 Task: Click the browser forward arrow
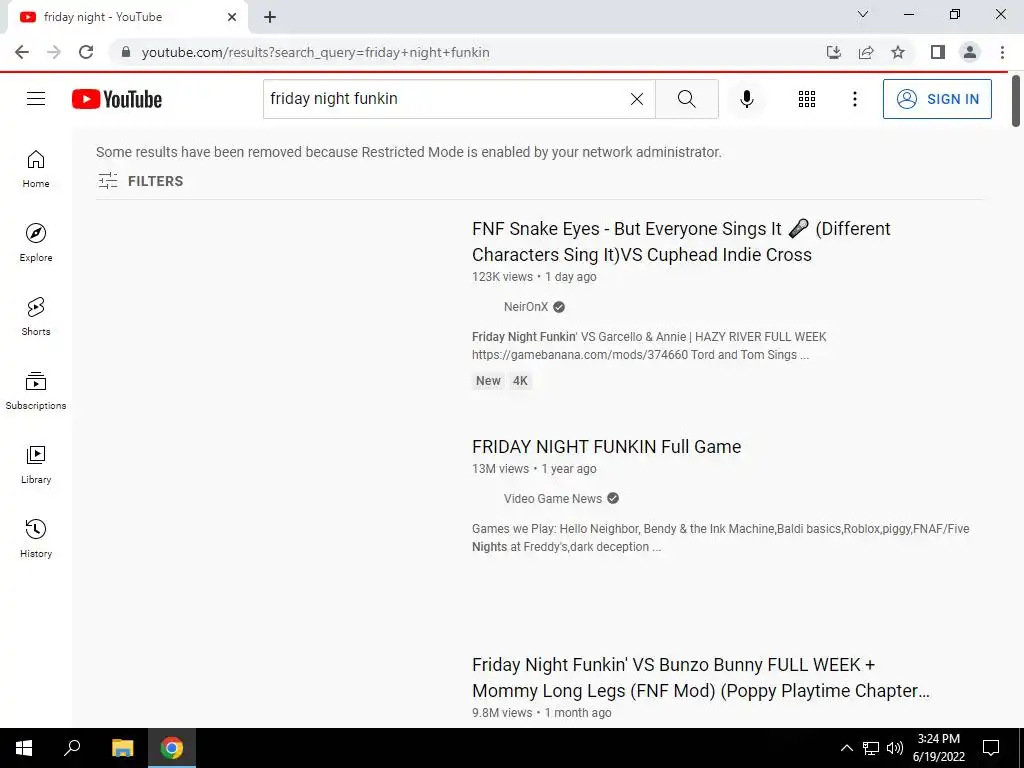click(x=54, y=52)
